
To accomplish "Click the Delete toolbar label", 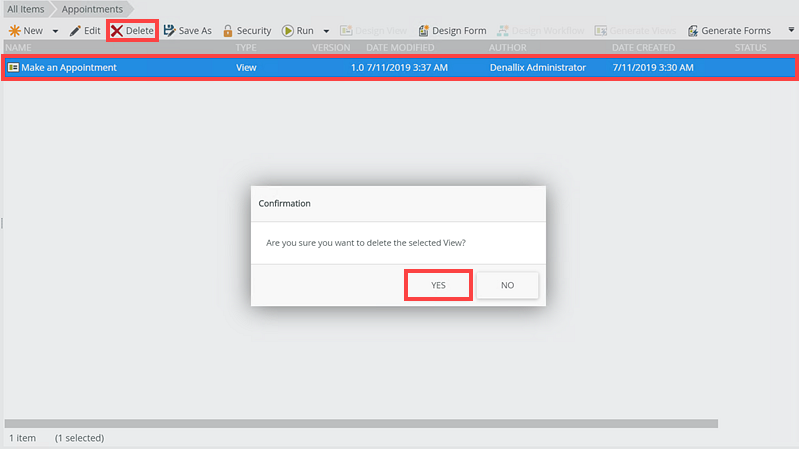I will [140, 31].
